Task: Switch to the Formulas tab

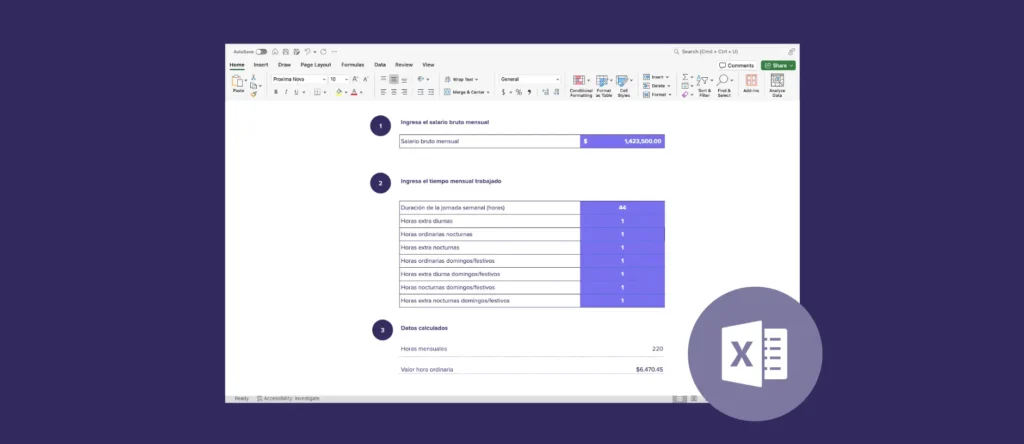Action: (x=352, y=64)
